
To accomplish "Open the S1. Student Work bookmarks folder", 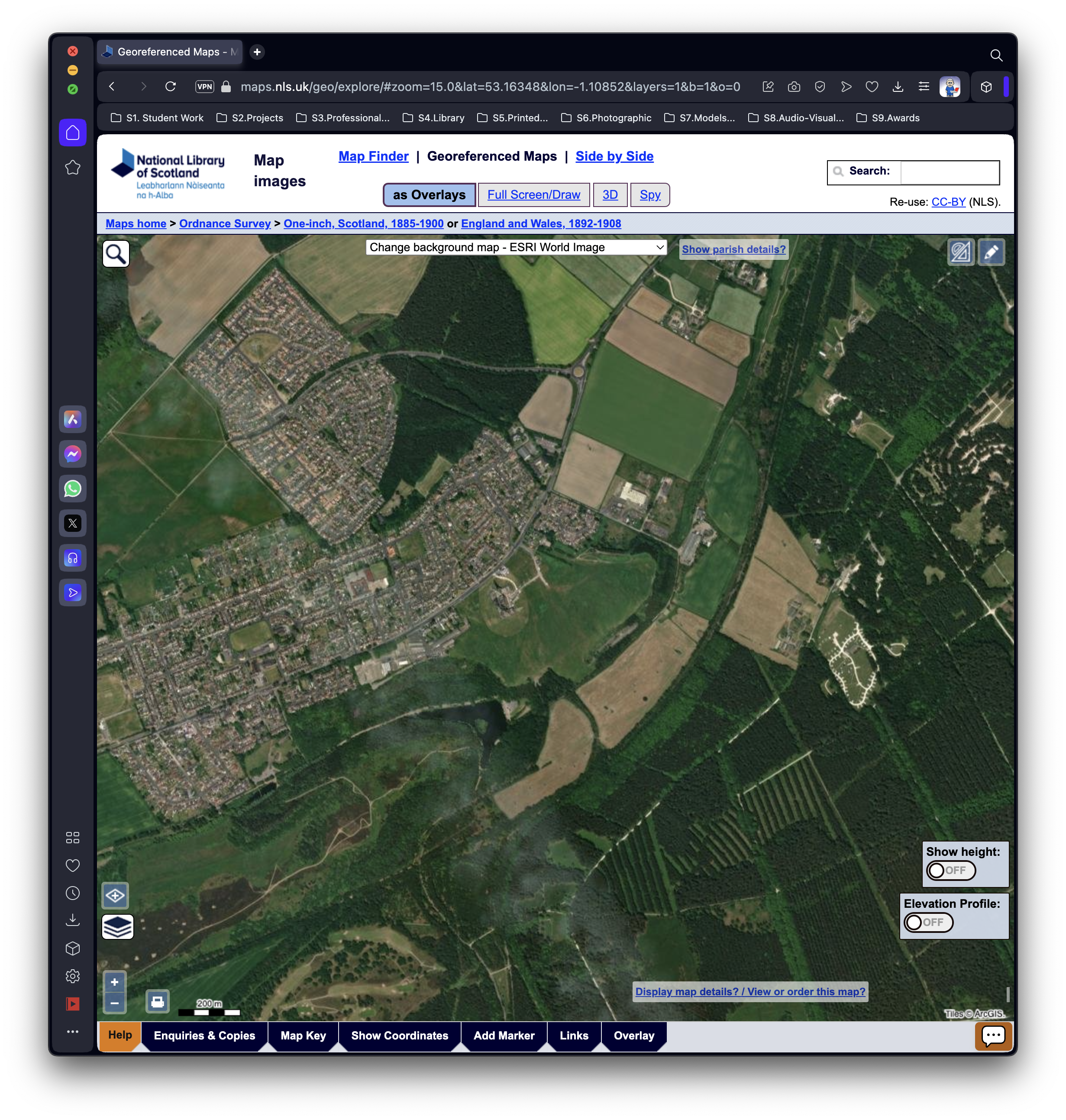I will (x=158, y=118).
